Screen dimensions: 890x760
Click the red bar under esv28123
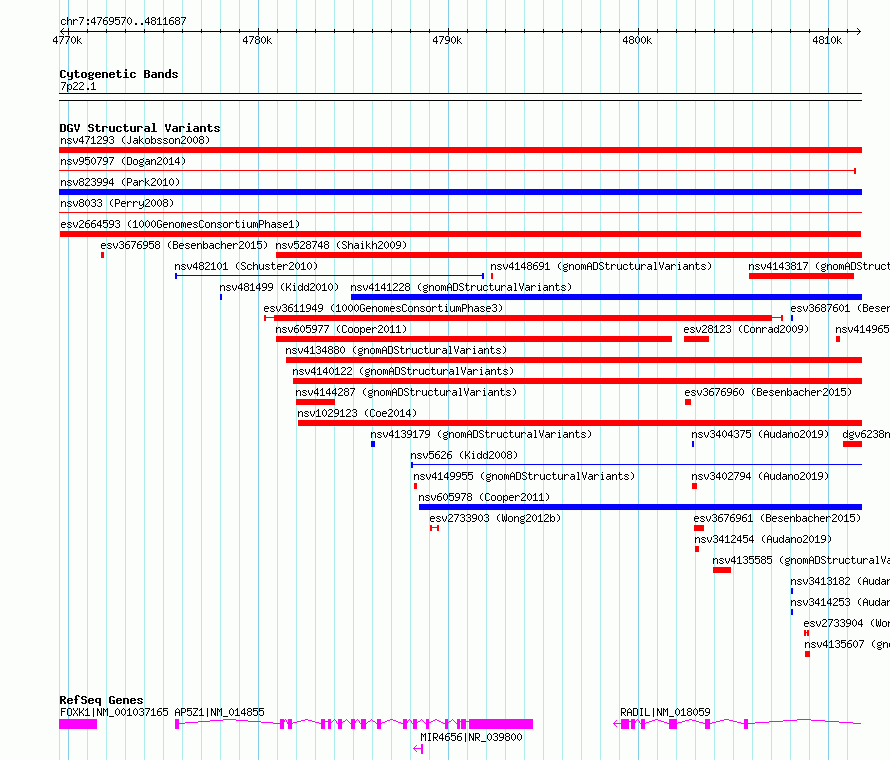point(696,339)
